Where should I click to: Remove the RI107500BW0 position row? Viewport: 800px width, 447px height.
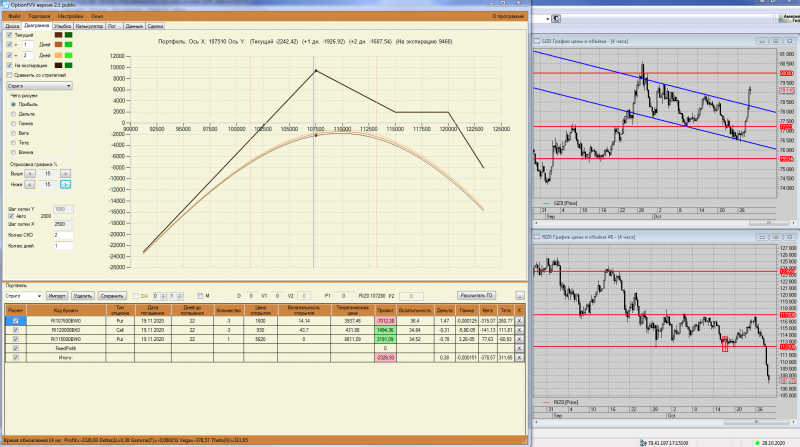(519, 321)
